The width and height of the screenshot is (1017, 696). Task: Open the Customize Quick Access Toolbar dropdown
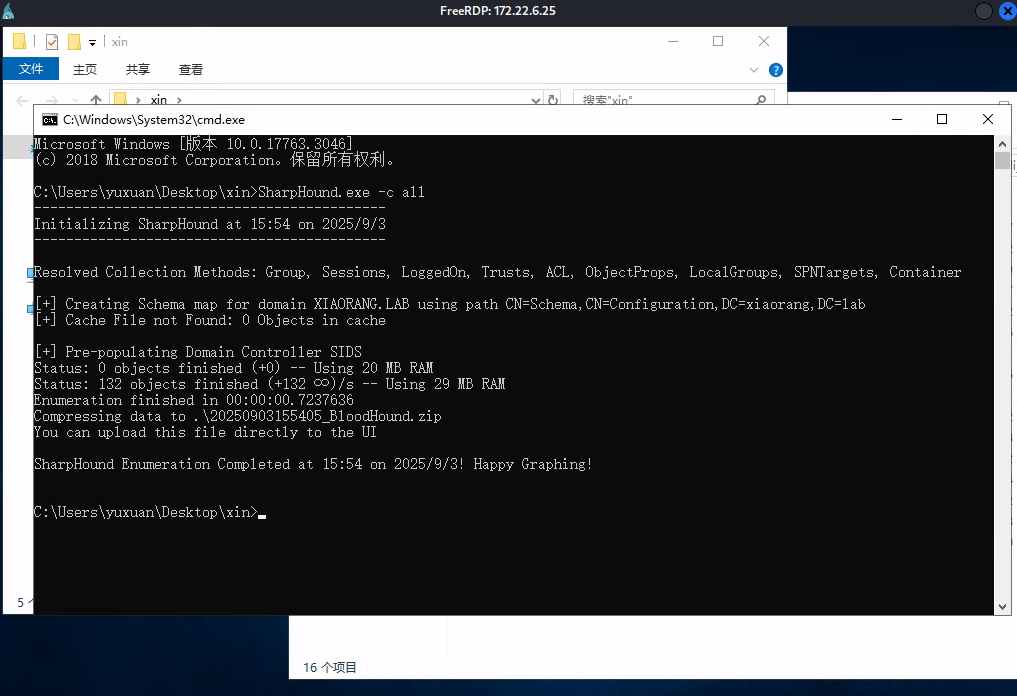(x=92, y=43)
